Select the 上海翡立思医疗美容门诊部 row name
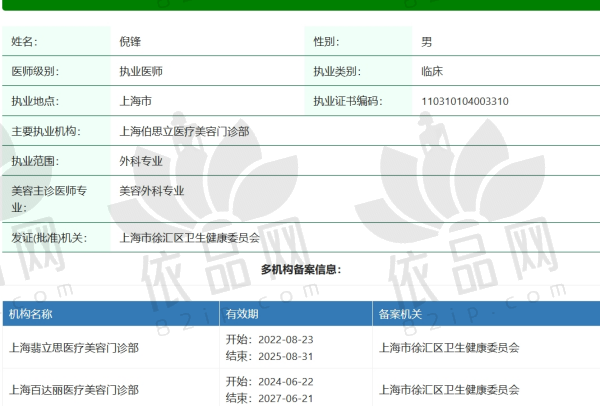Image resolution: width=600 pixels, height=406 pixels. click(x=74, y=347)
